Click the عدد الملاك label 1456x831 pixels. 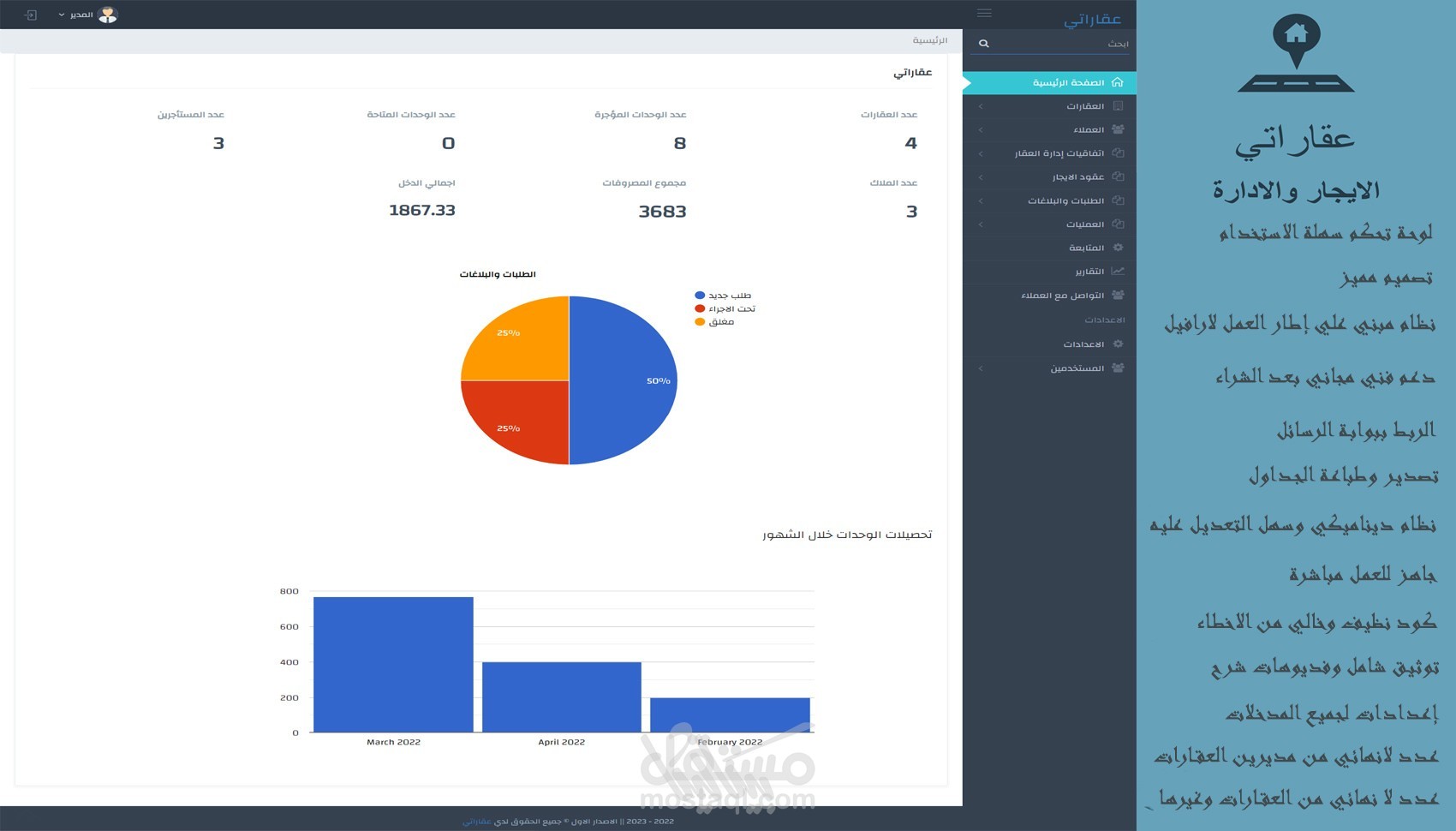(893, 182)
